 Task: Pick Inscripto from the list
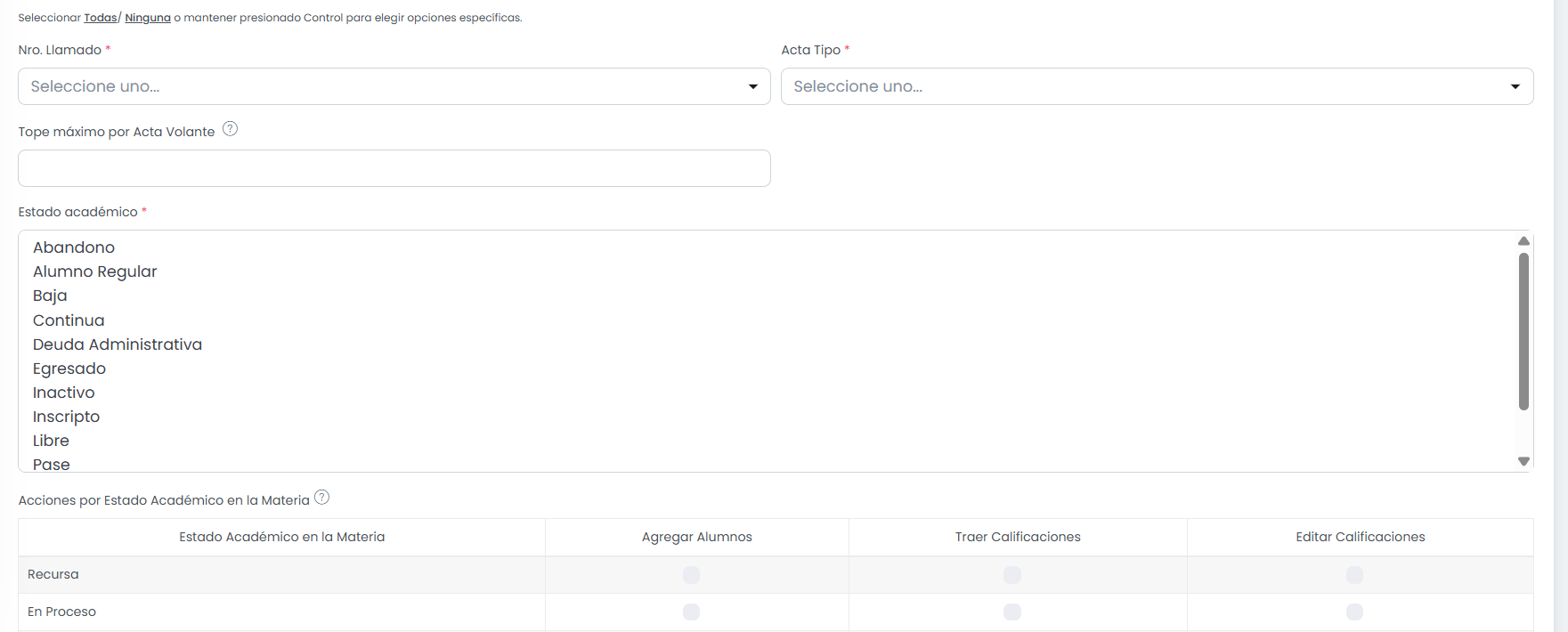coord(67,417)
